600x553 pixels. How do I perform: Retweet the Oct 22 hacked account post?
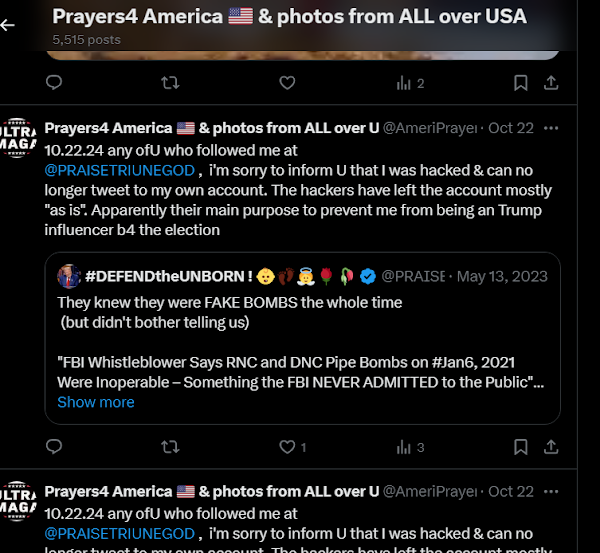(x=171, y=447)
